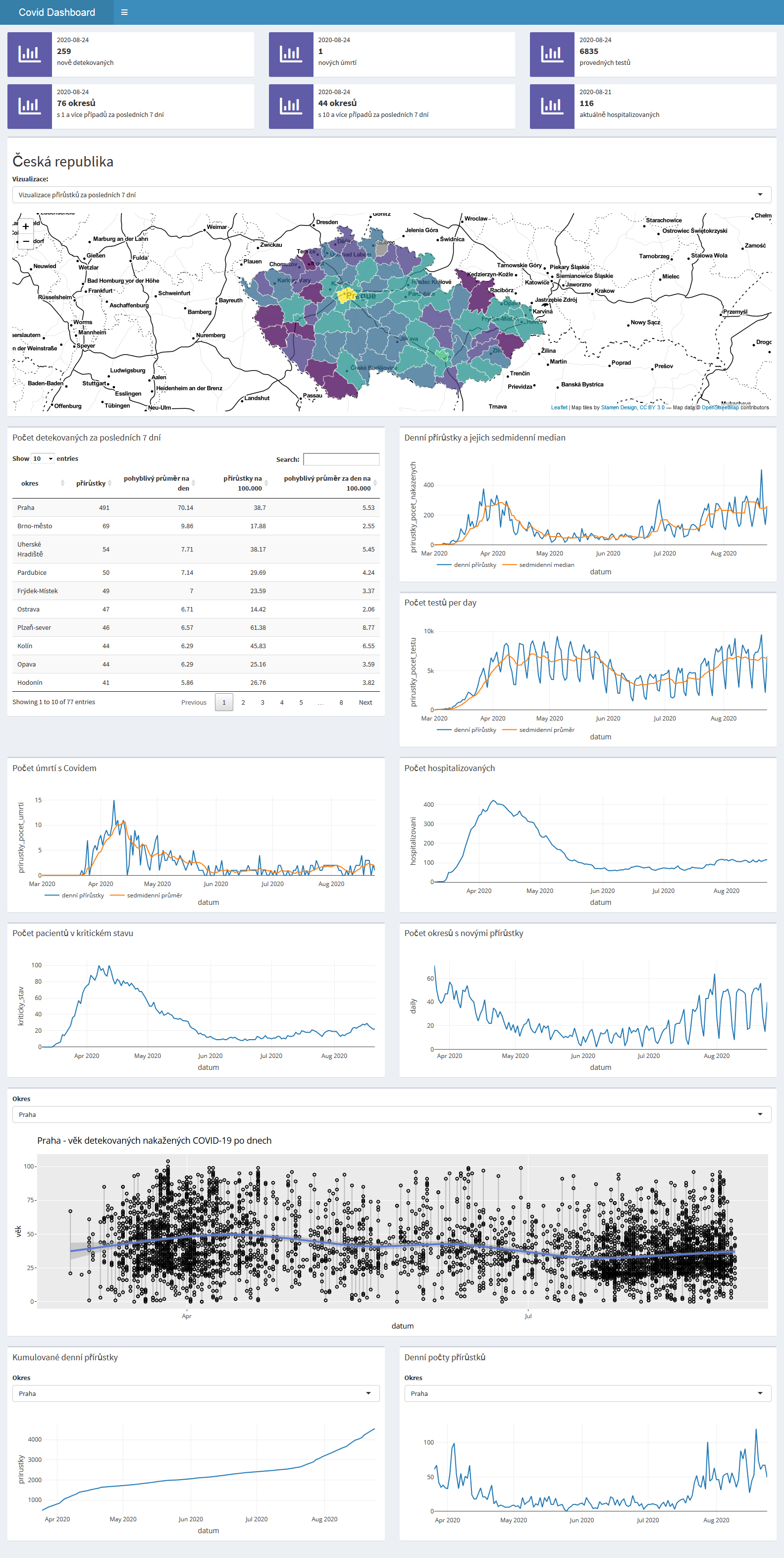Viewport: 784px width, 1558px height.
Task: Zoom out on the map
Action: pyautogui.click(x=25, y=241)
